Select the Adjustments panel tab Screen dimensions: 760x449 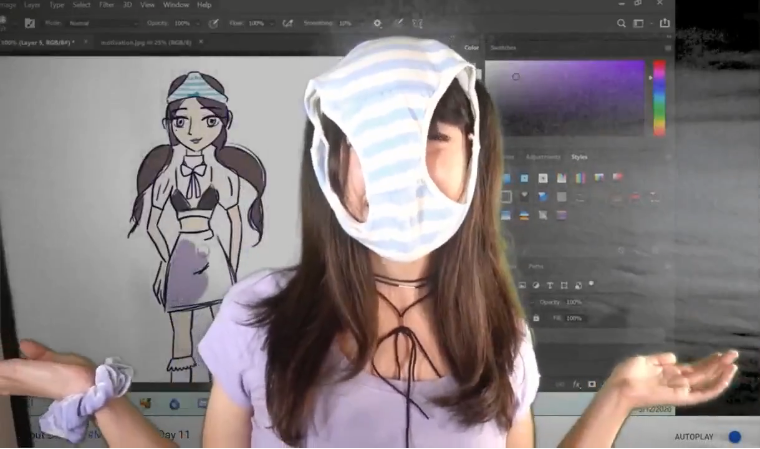[543, 157]
